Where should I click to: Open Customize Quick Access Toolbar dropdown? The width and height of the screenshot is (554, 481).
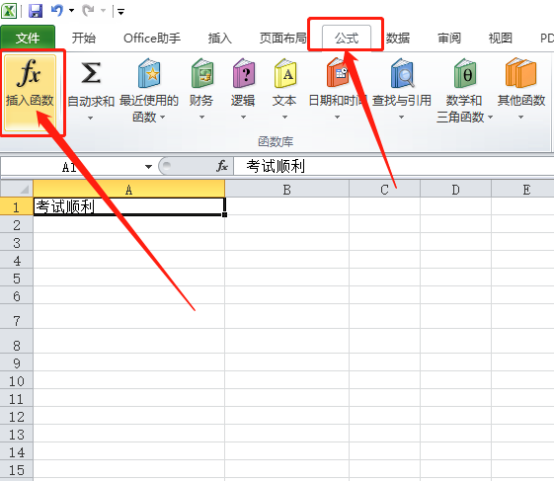click(121, 12)
